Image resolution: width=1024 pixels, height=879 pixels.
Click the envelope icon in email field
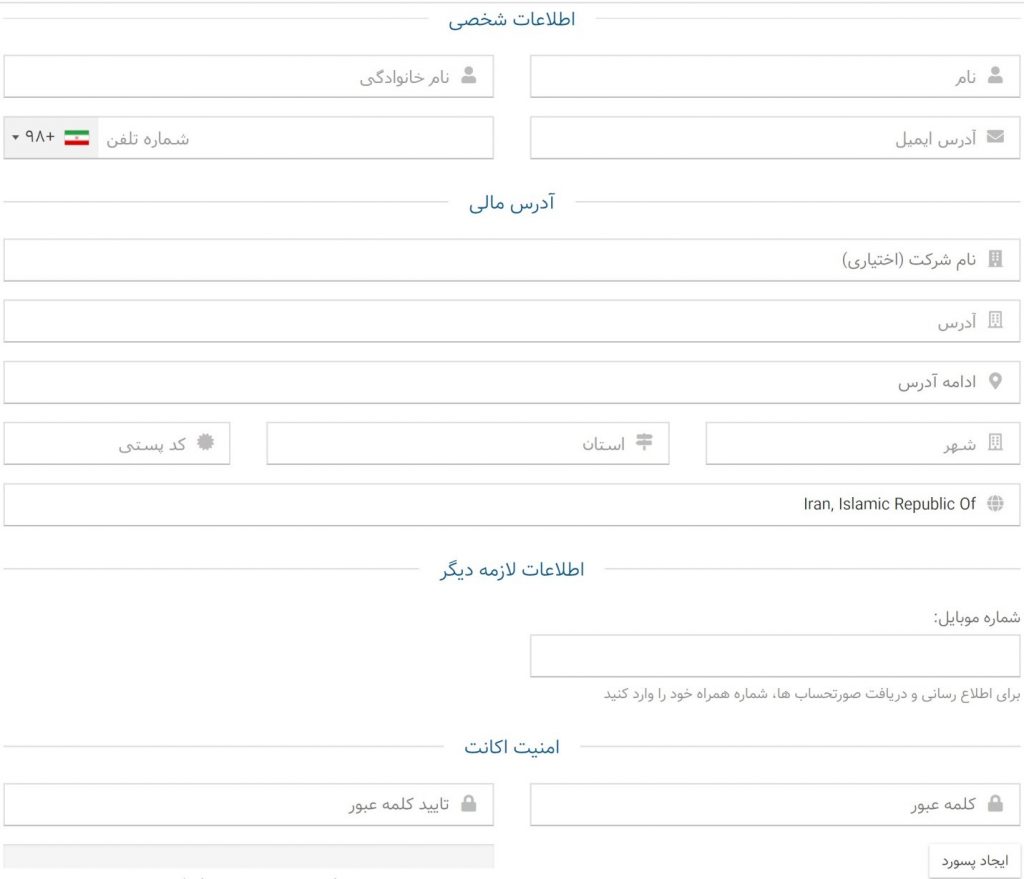pos(994,138)
